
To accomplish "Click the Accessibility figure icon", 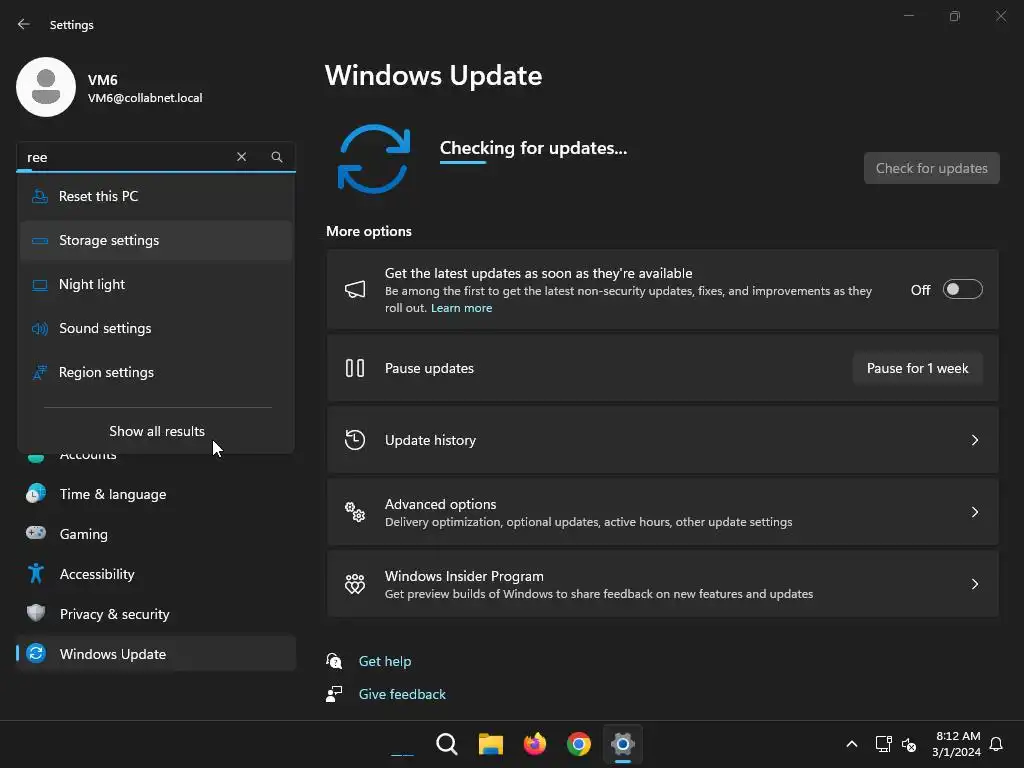I will click(x=36, y=573).
